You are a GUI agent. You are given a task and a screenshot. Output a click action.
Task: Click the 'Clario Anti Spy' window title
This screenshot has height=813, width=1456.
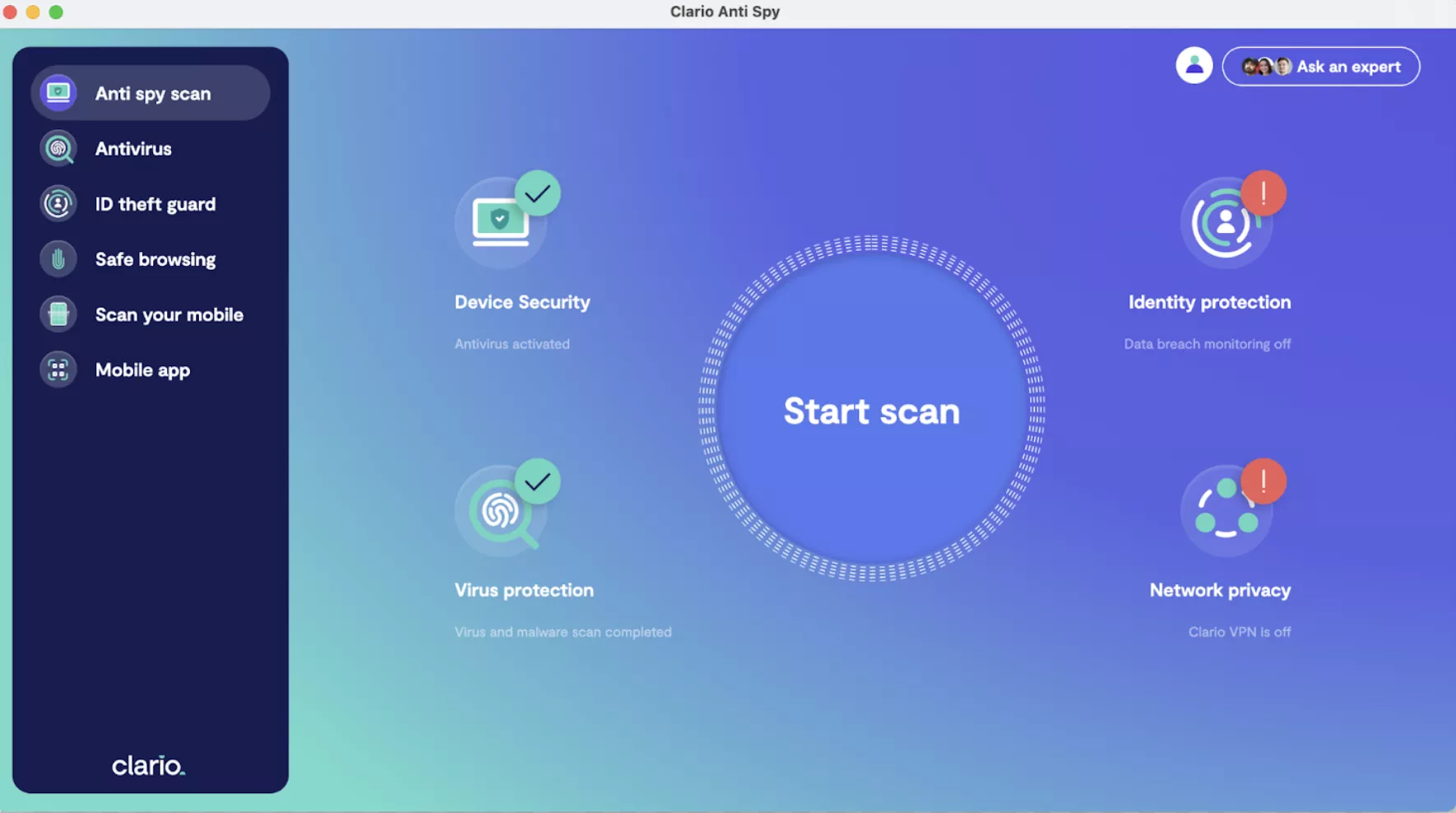[725, 12]
